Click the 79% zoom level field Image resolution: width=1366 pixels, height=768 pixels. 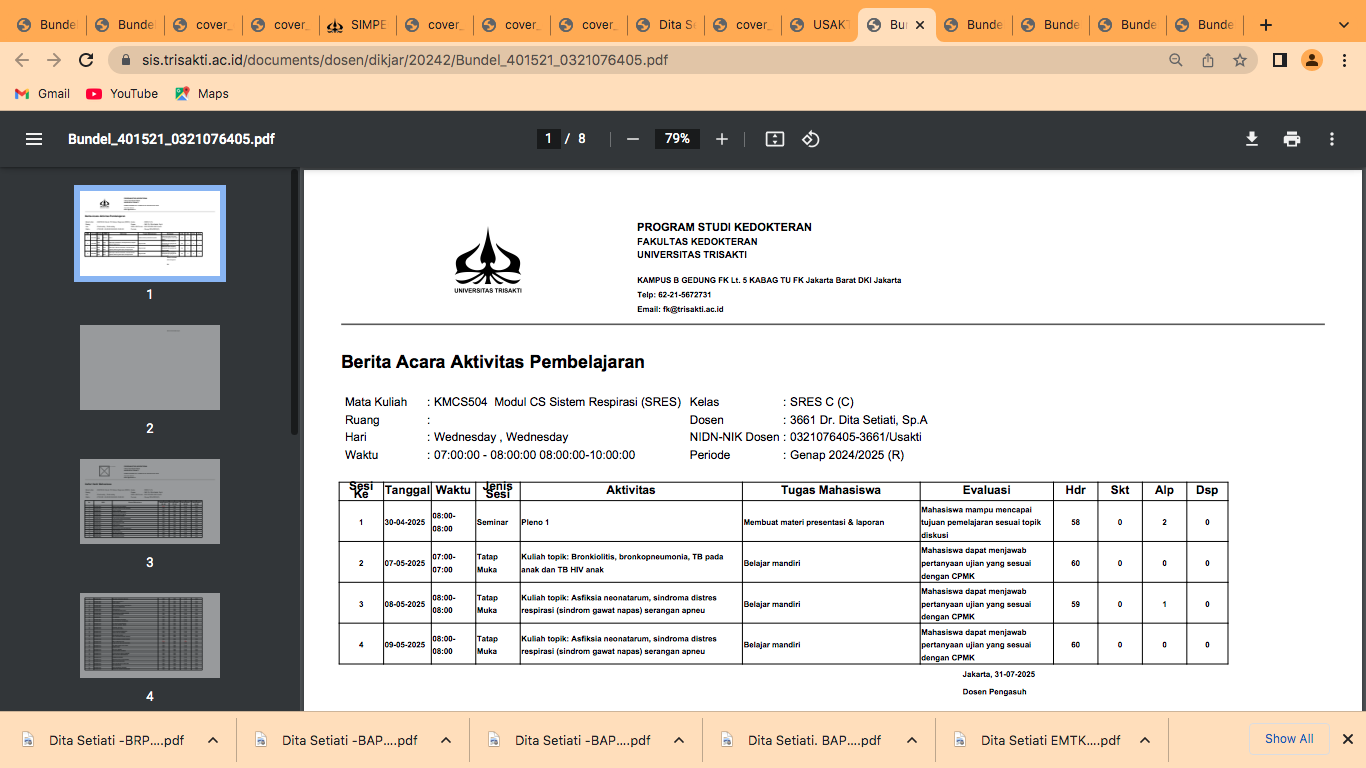coord(677,139)
